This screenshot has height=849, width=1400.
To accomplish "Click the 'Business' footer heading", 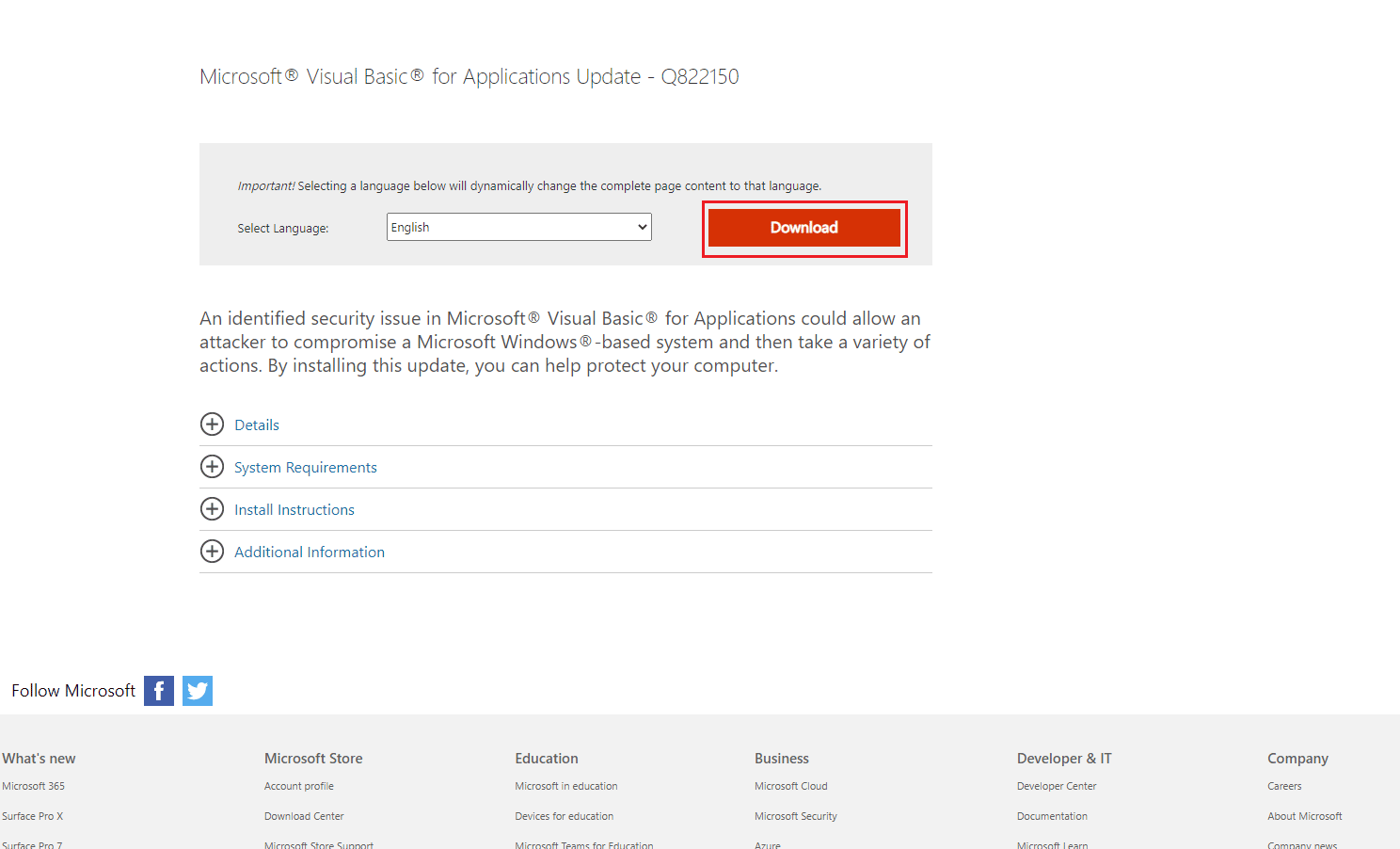I will [782, 759].
